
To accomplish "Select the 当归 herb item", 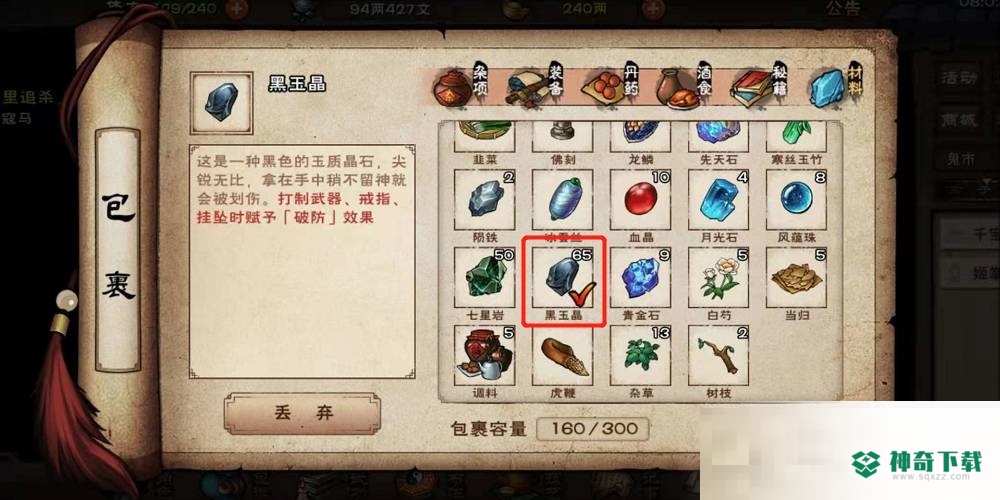I will [x=796, y=277].
